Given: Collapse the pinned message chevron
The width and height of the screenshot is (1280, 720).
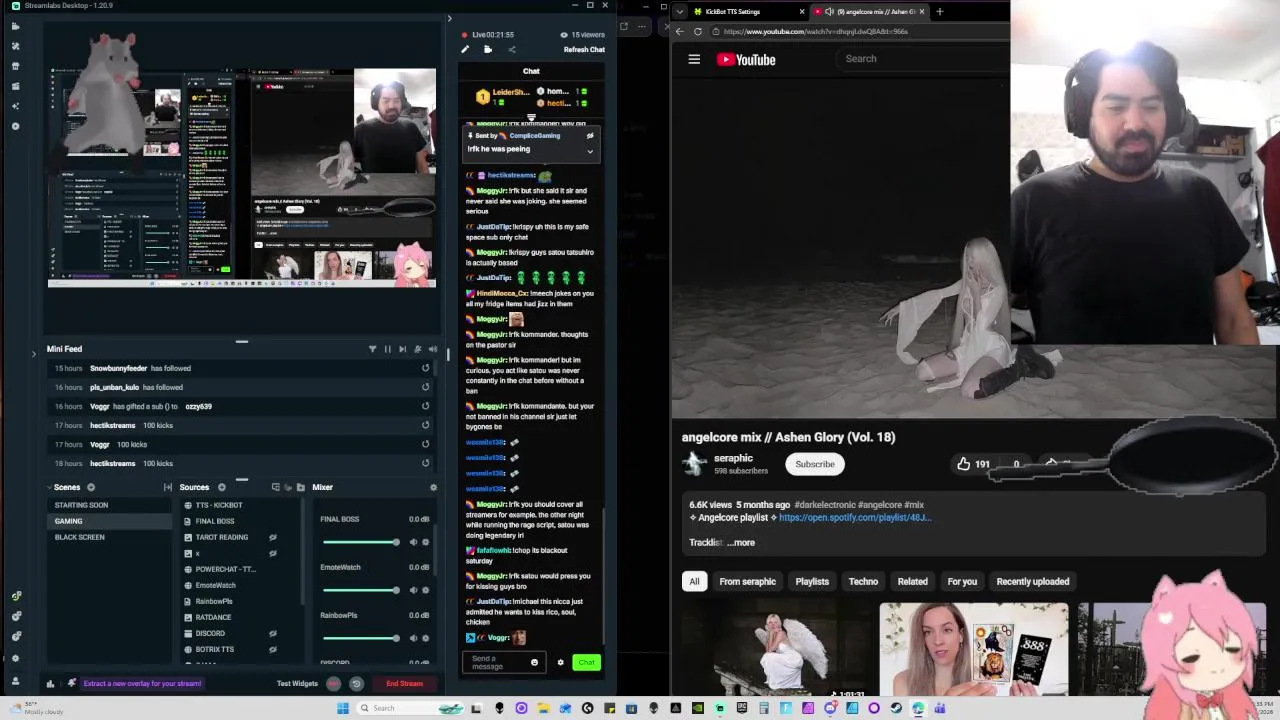Looking at the screenshot, I should 590,152.
